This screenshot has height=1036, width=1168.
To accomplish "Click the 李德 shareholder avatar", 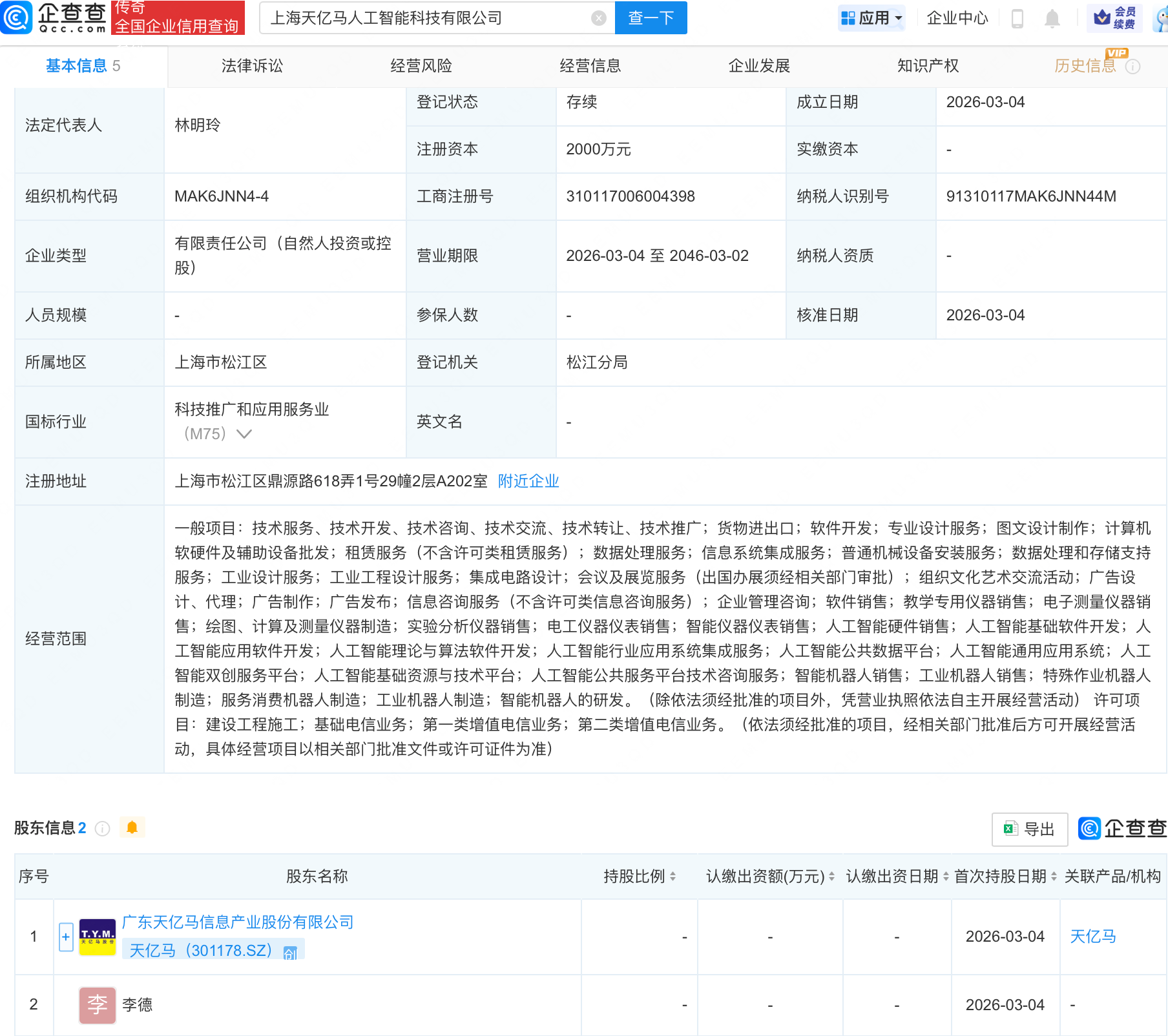I will coord(98,1005).
